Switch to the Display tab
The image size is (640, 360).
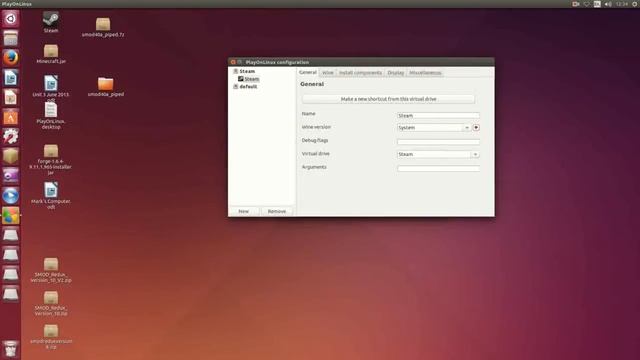coord(396,73)
